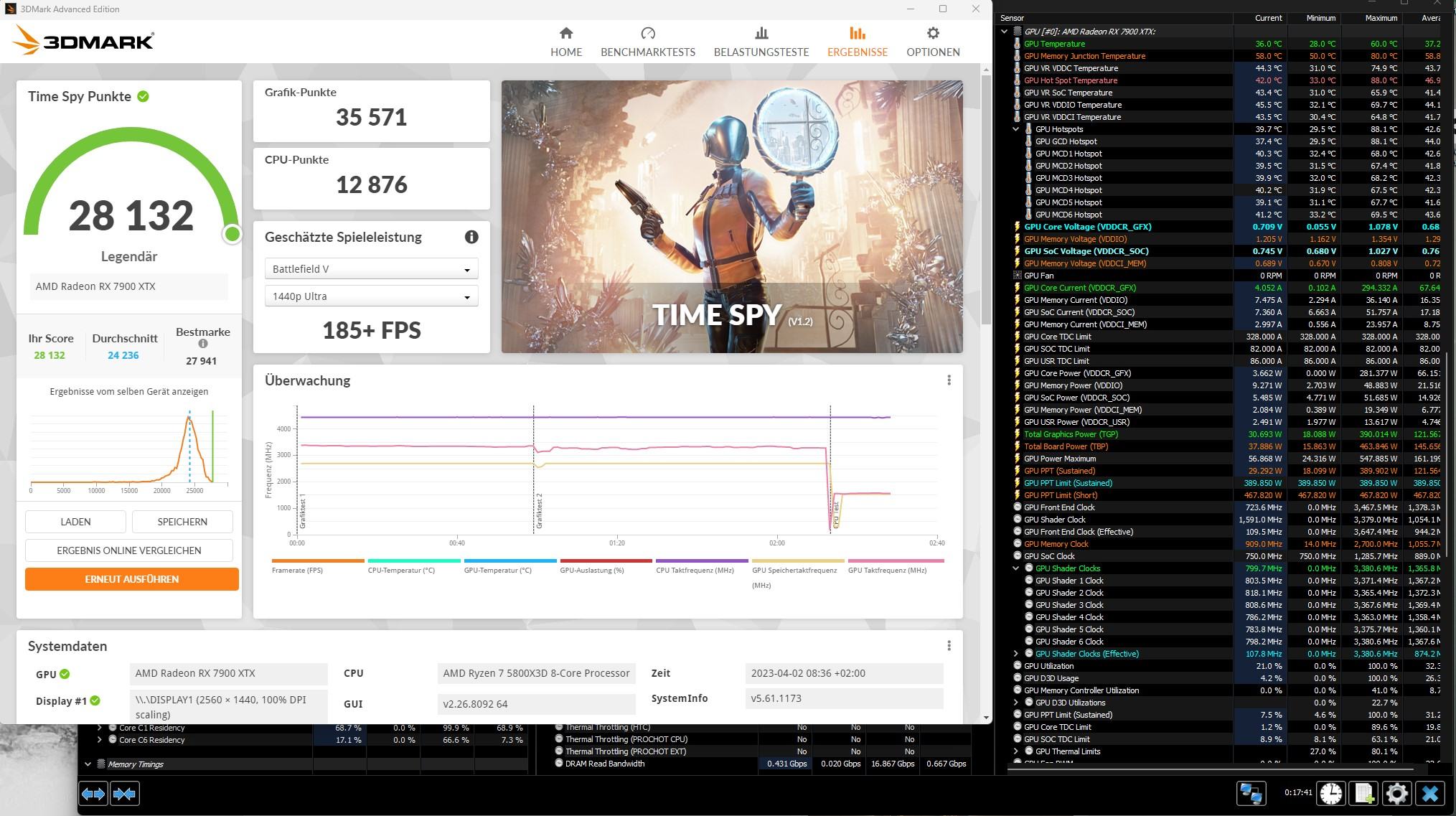Viewport: 1456px width, 816px height.
Task: Click the blue left-right expand arrows icon
Action: coord(93,794)
